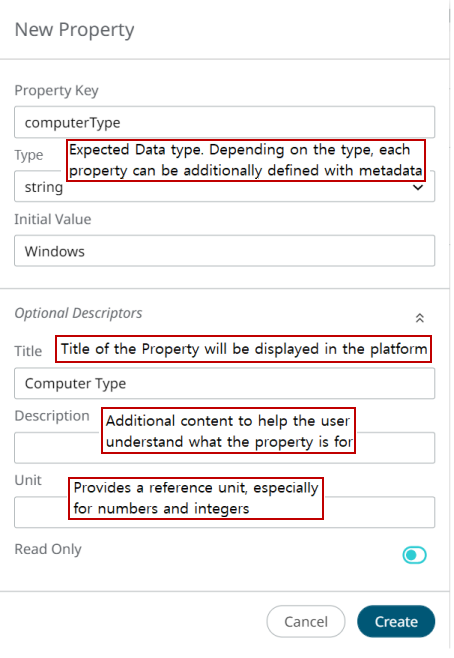
Task: Click the Optional Descriptors section heading
Action: coord(78,313)
